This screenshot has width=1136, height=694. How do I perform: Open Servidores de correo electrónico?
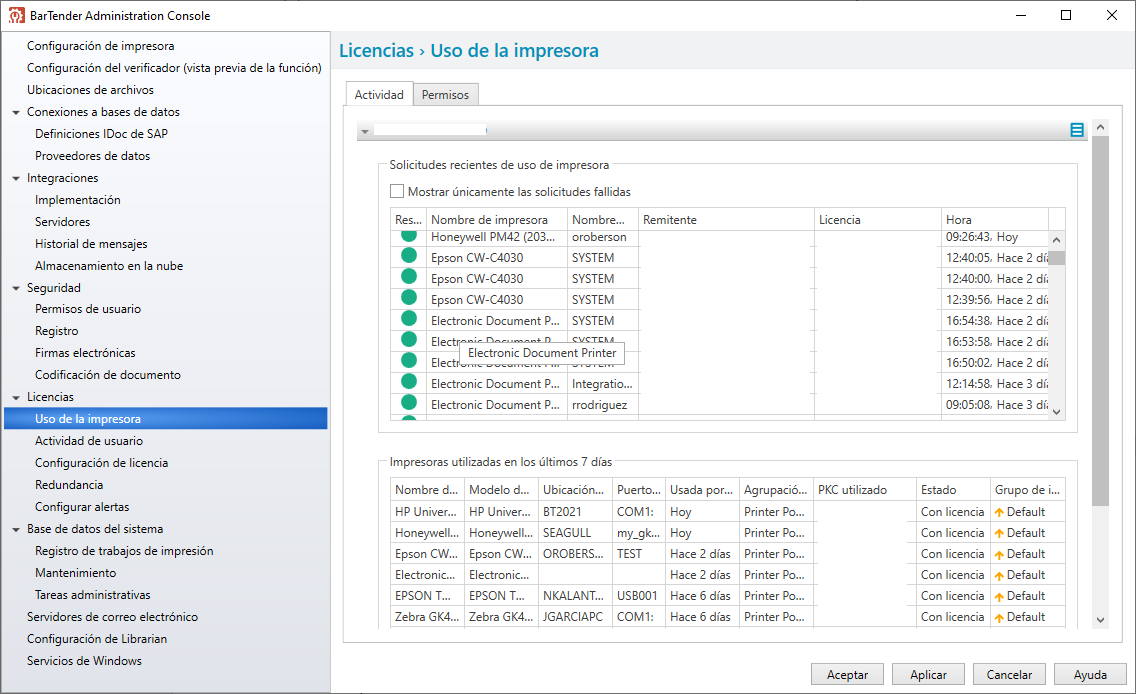point(112,616)
